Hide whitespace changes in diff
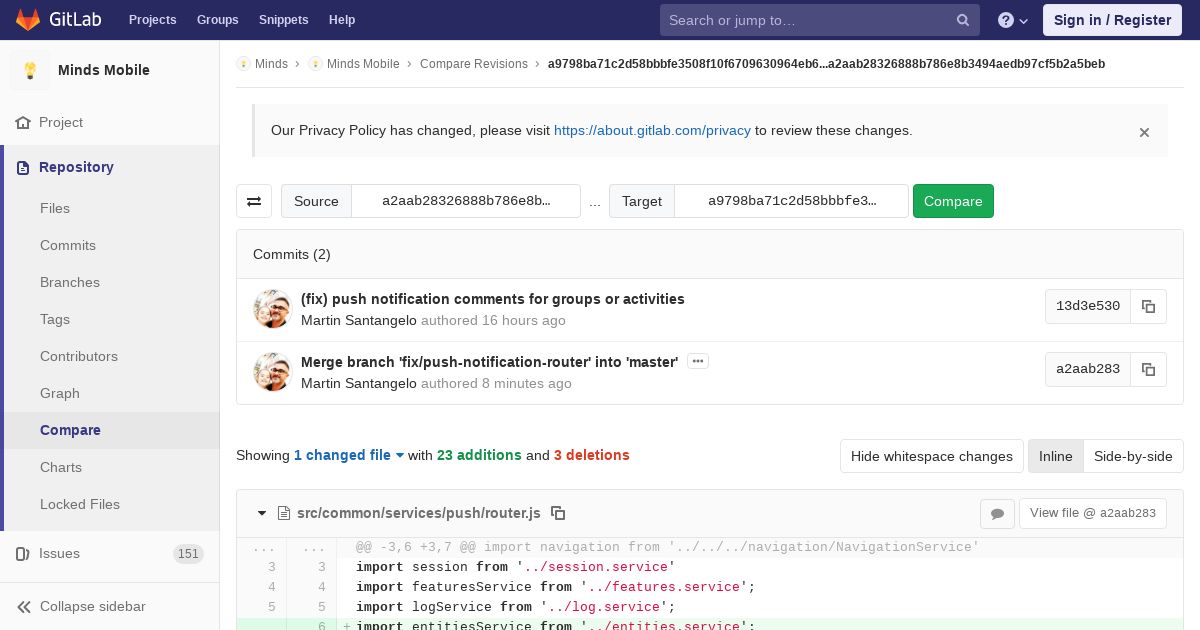1200x630 pixels. tap(931, 456)
